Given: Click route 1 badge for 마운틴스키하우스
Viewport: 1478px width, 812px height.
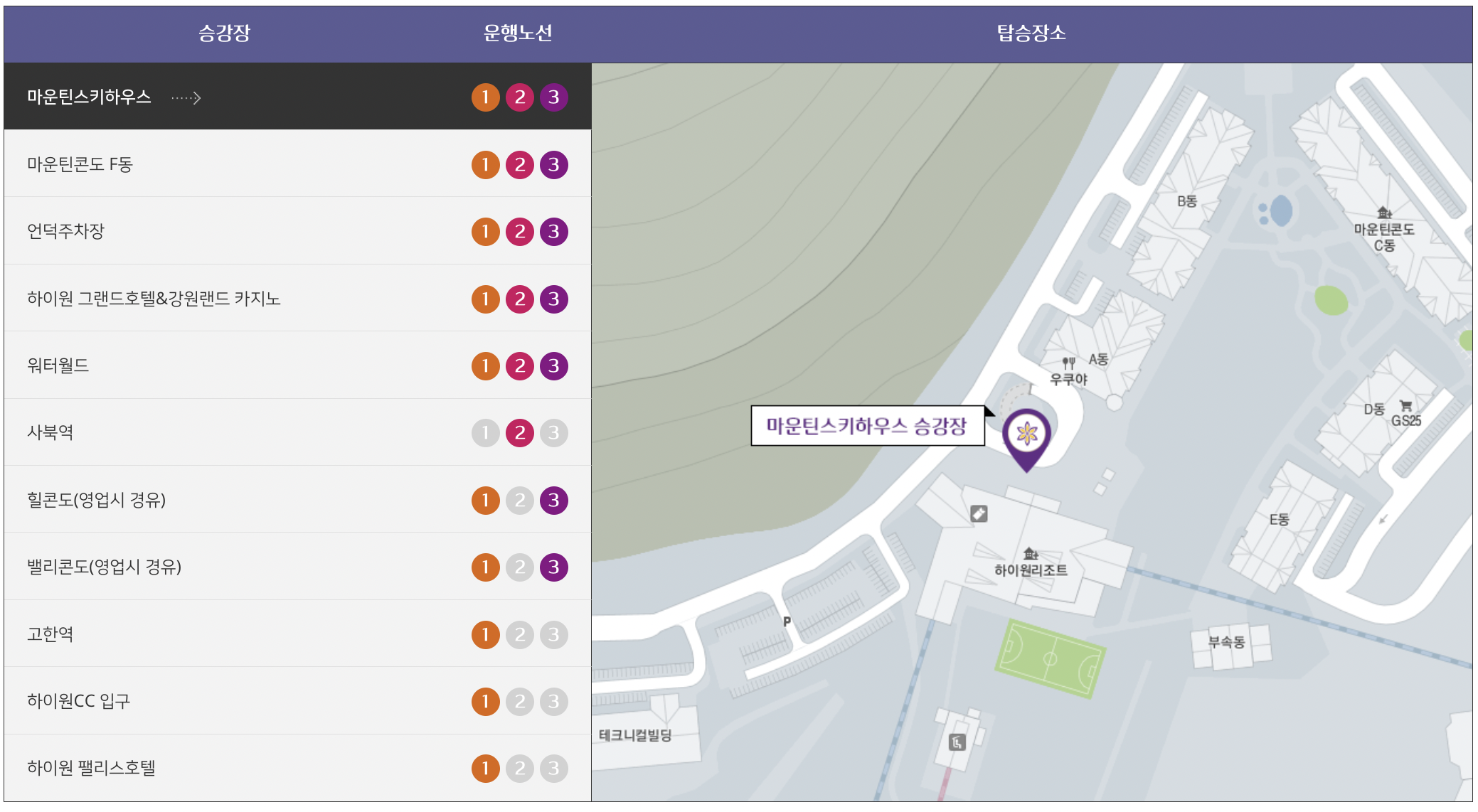Looking at the screenshot, I should tap(486, 97).
